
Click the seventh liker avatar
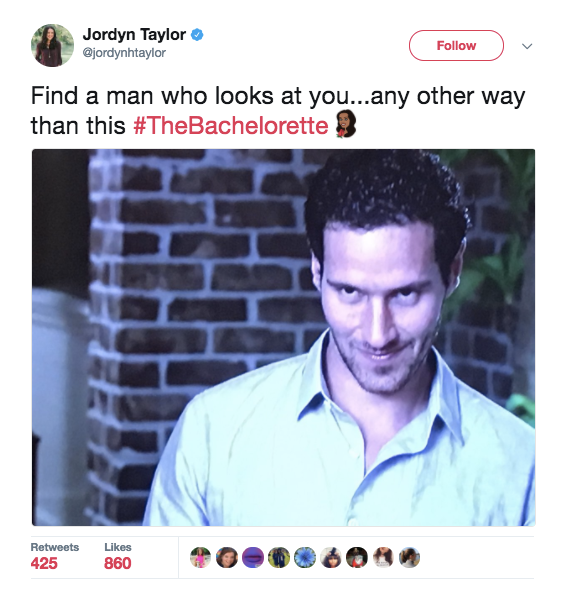point(357,557)
